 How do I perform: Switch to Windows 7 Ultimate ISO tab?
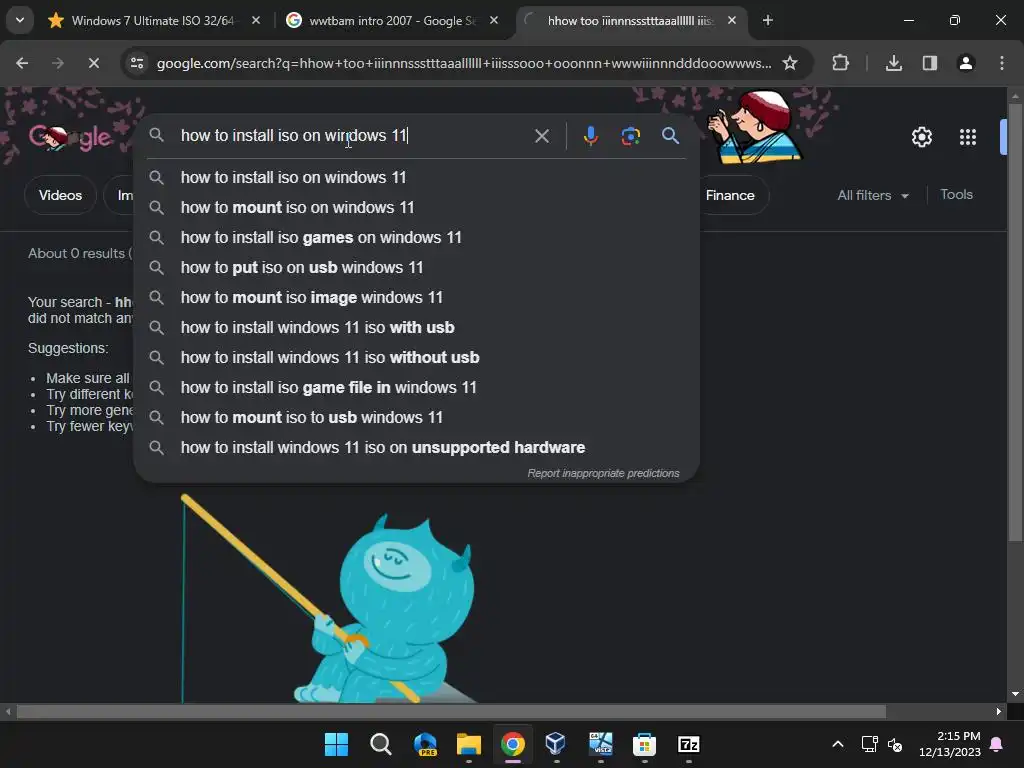pos(153,20)
